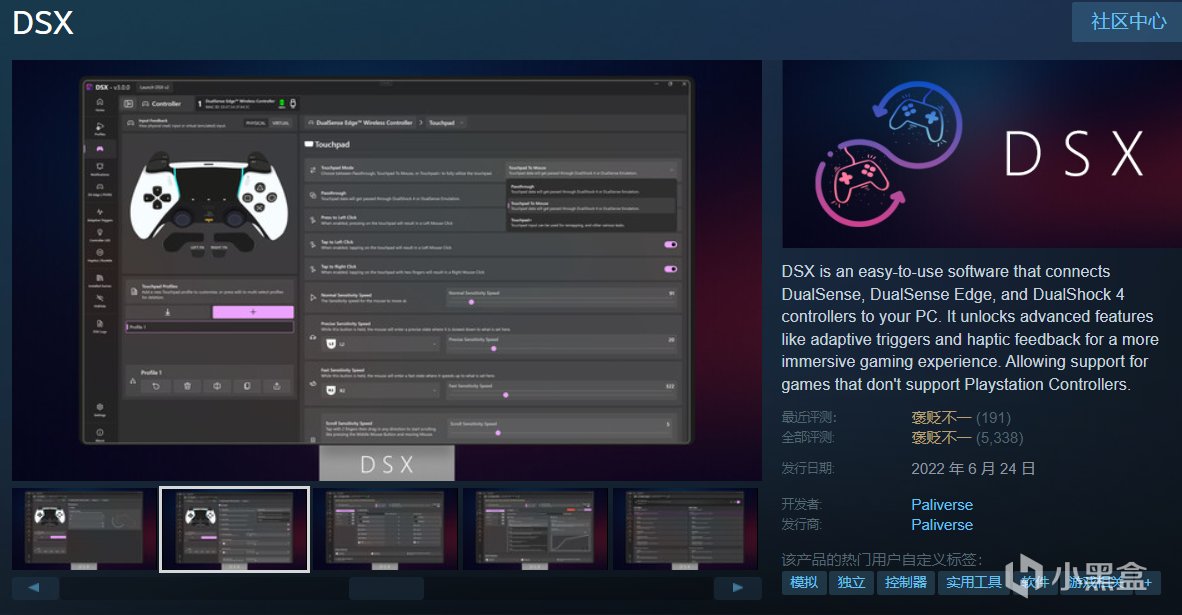
Task: Click the 实用工具 tag
Action: [x=974, y=583]
